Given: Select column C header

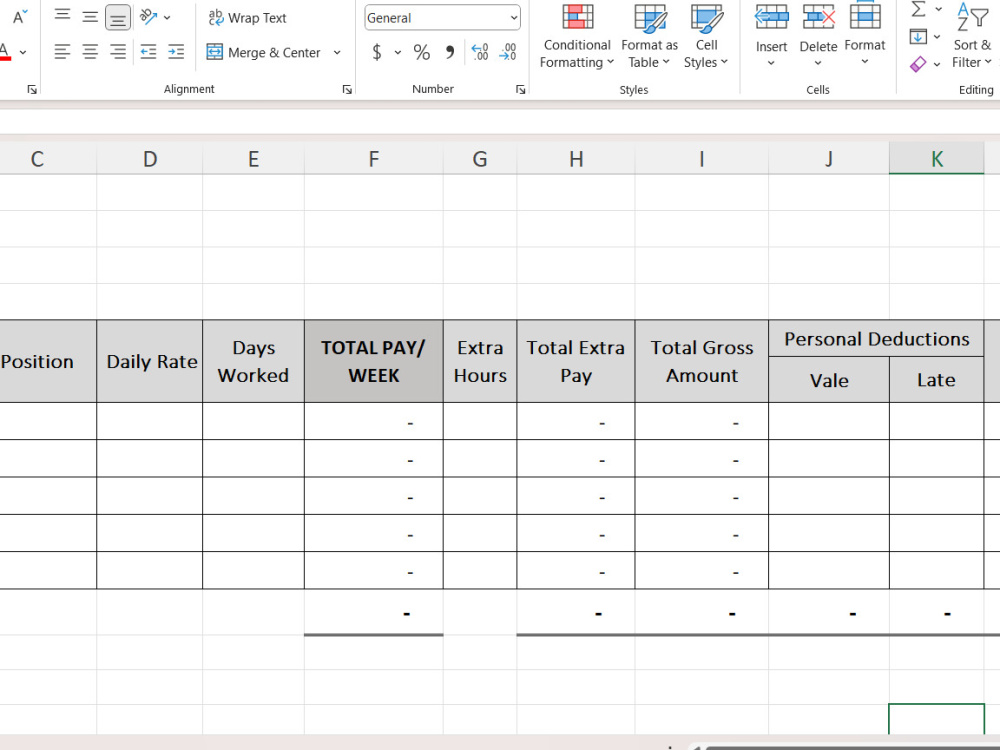Looking at the screenshot, I should pos(48,158).
